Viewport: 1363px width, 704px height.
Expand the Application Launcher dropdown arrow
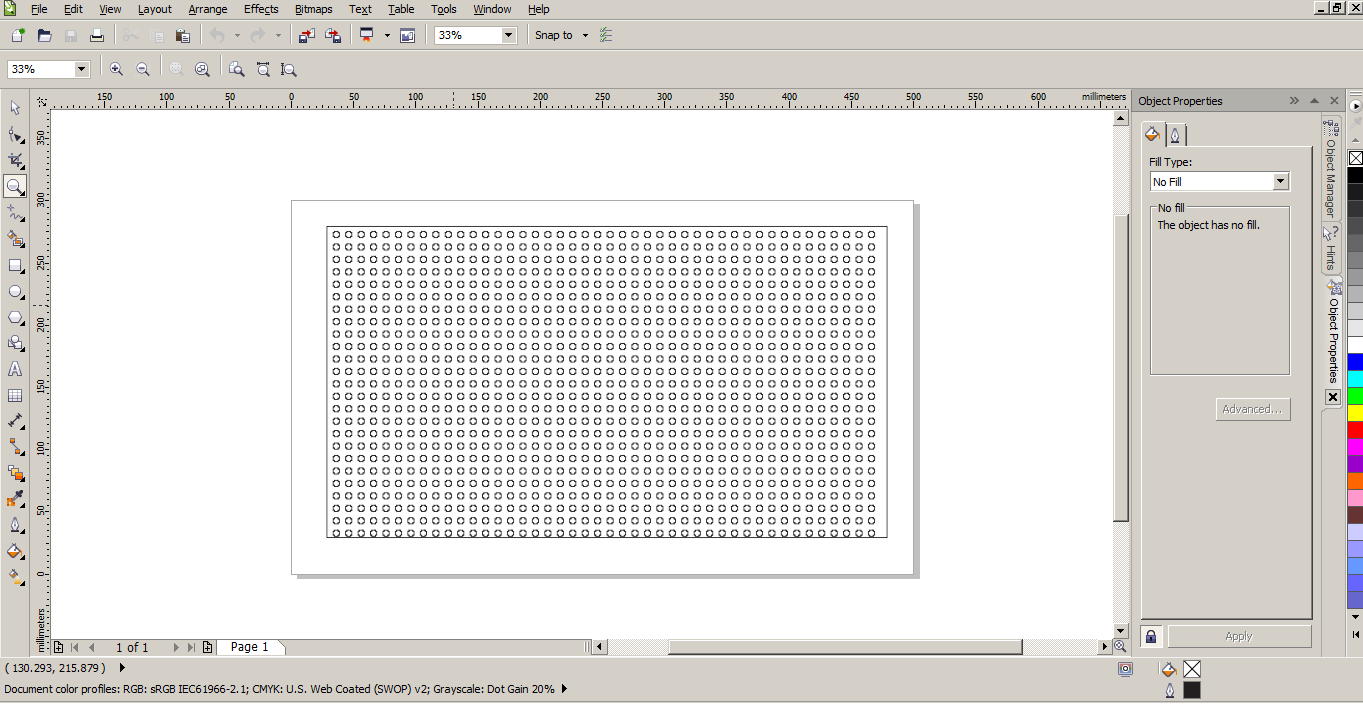pos(387,35)
